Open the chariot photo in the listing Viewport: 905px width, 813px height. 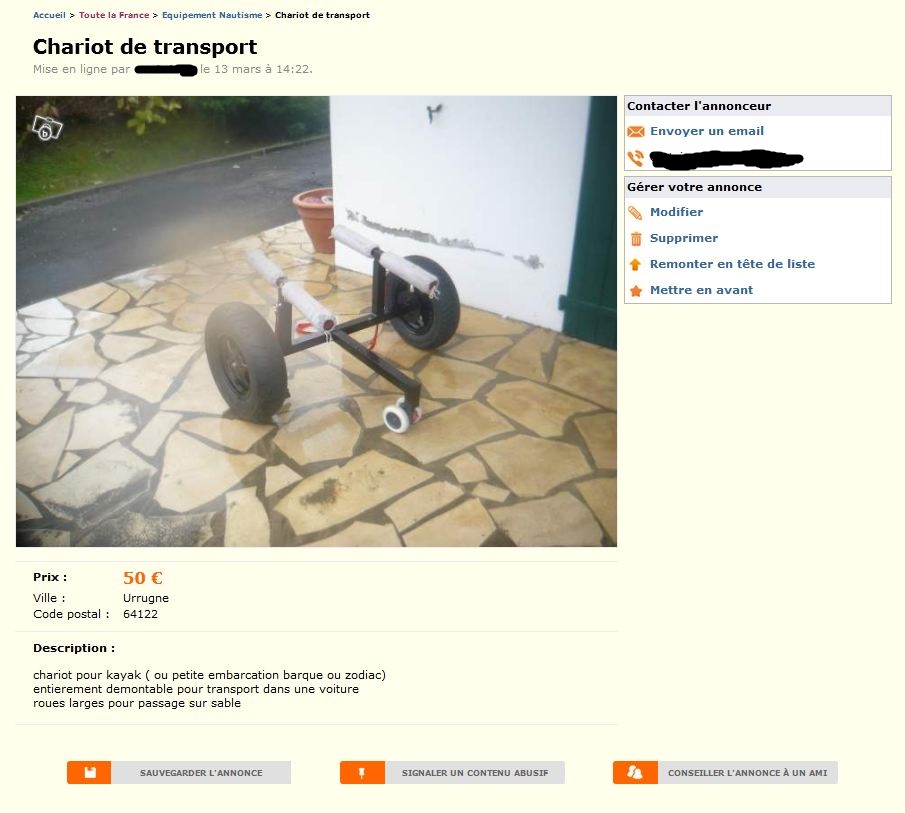(x=316, y=321)
